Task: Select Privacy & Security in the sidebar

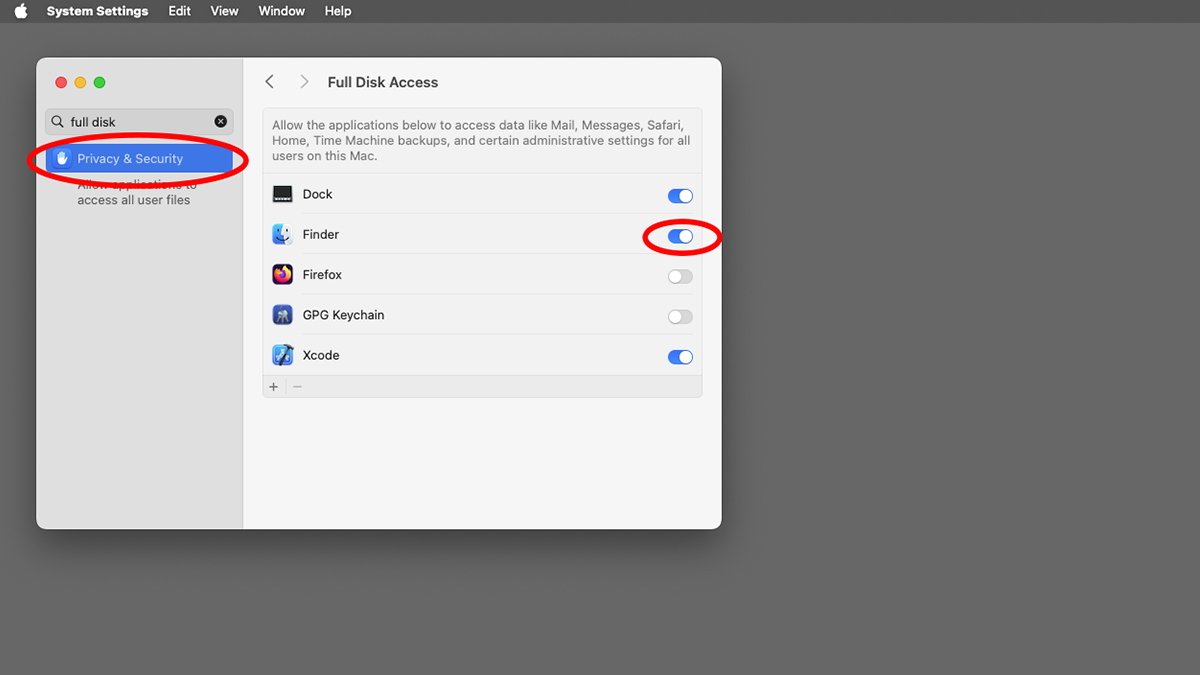Action: 139,159
